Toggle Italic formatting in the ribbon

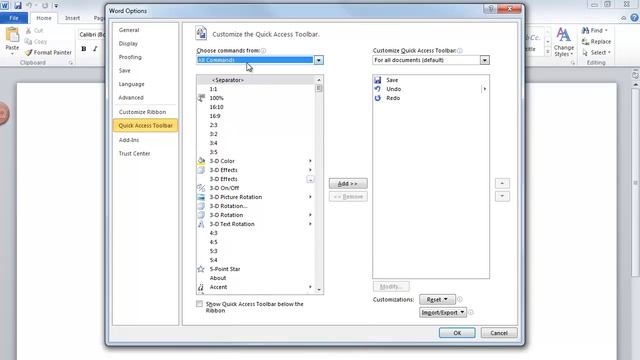click(95, 49)
